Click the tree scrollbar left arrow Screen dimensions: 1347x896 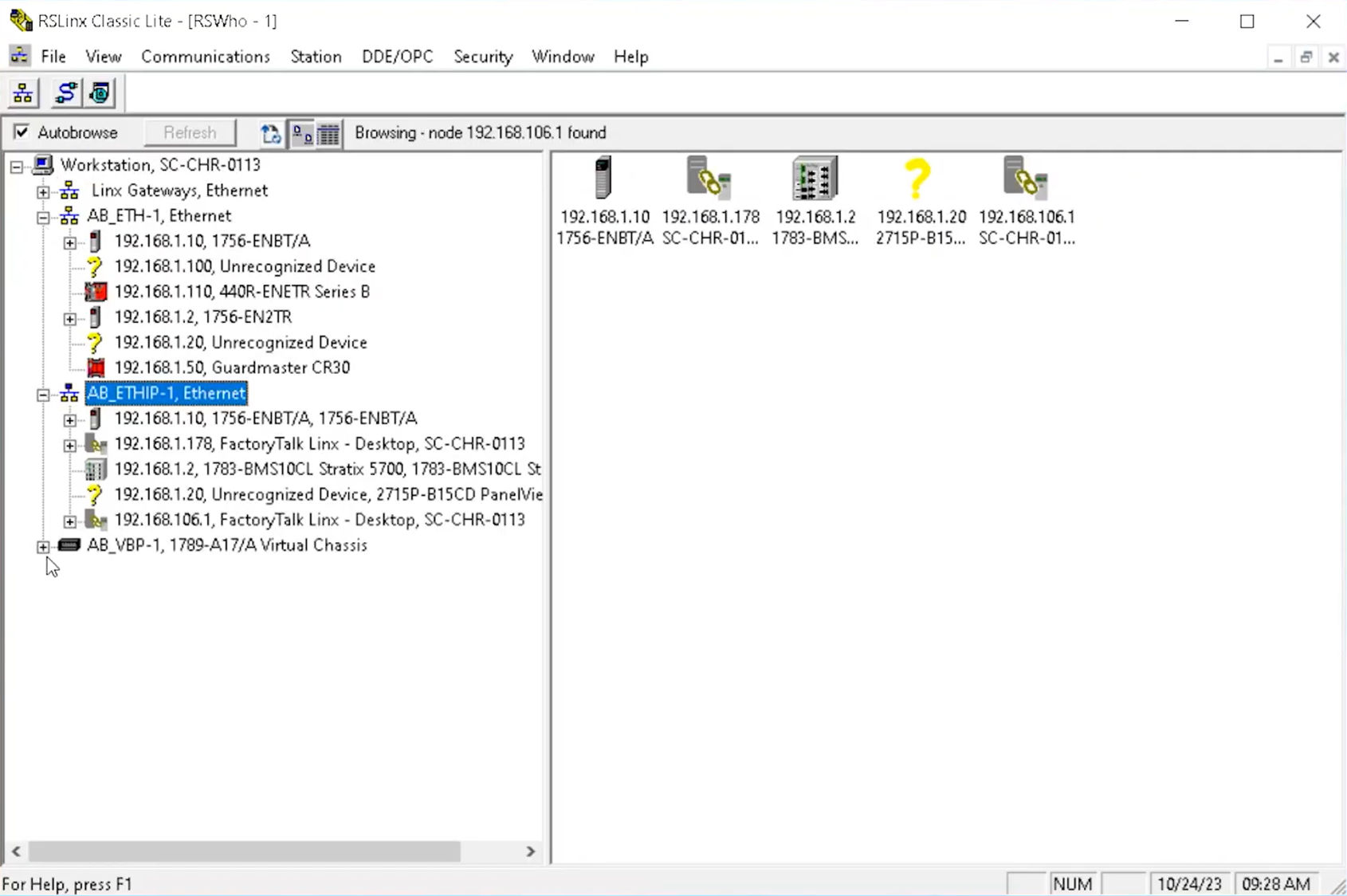pos(16,851)
